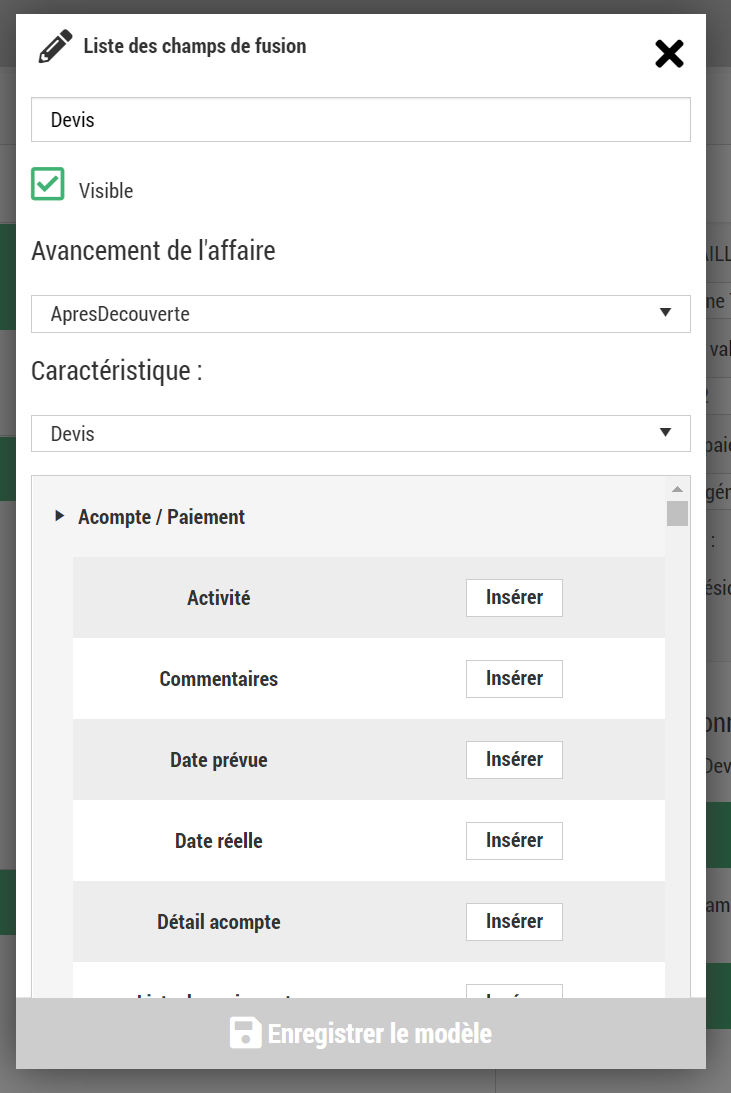The image size is (731, 1093).
Task: Click the Détail acompte row label
Action: 219,922
